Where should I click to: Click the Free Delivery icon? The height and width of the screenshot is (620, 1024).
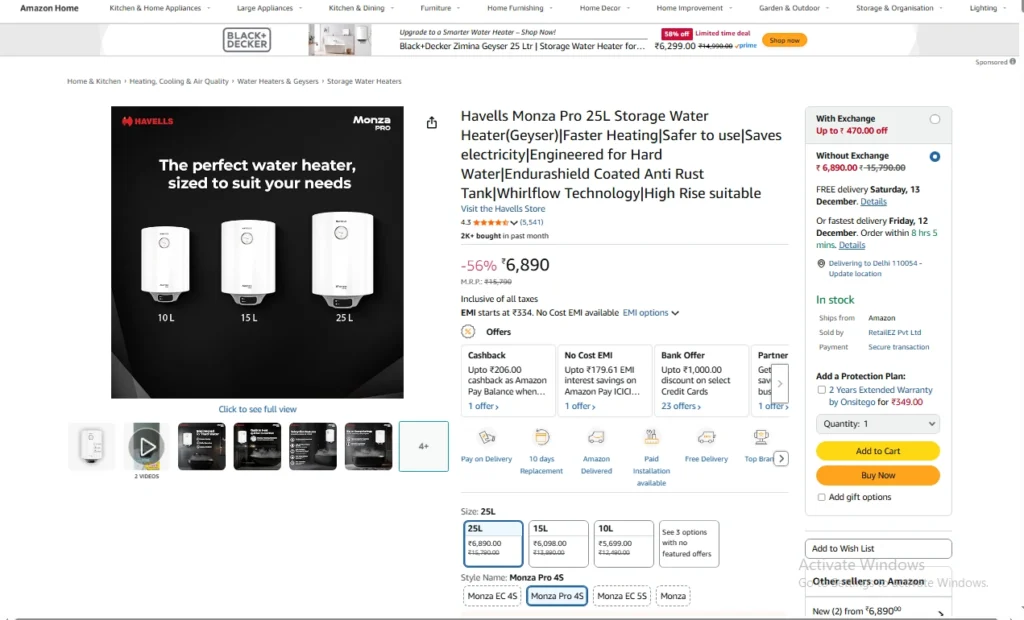706,438
